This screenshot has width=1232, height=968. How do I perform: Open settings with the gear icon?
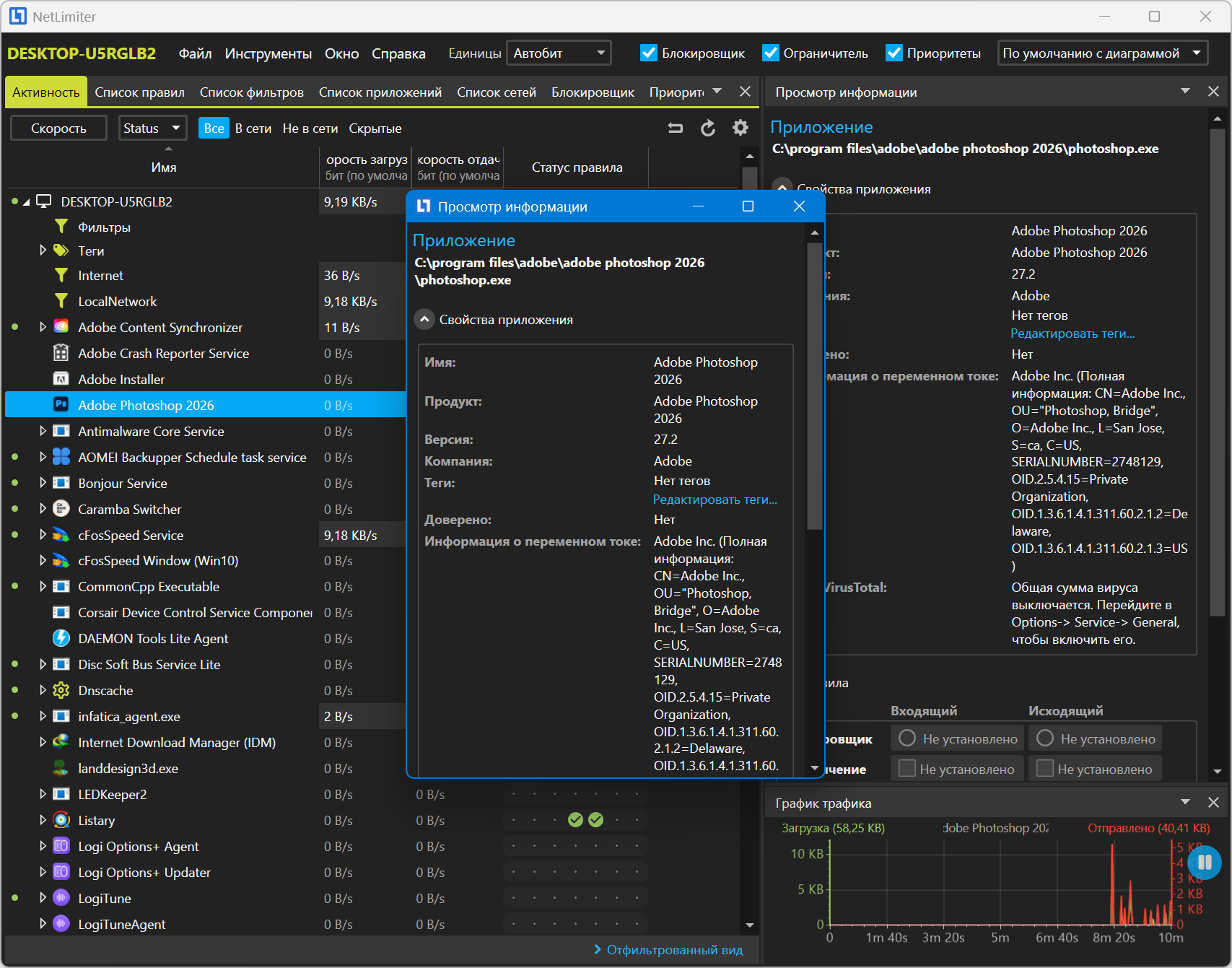click(740, 128)
